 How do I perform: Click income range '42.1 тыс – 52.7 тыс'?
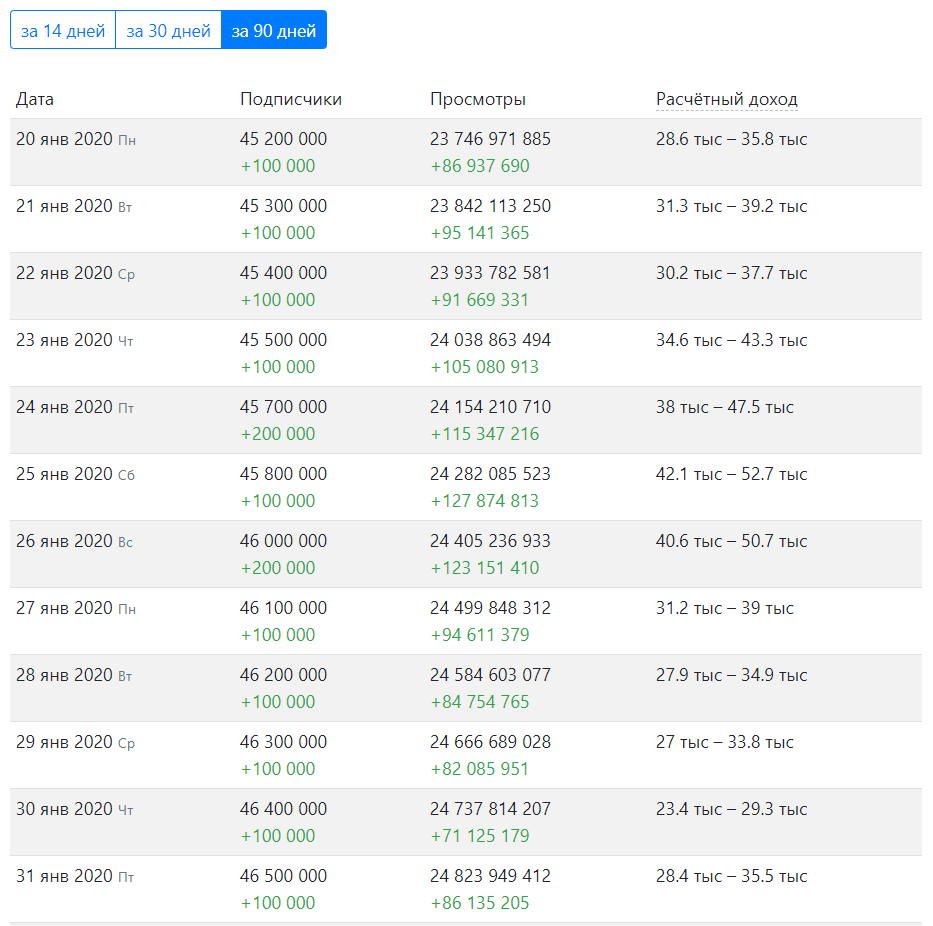pyautogui.click(x=731, y=474)
